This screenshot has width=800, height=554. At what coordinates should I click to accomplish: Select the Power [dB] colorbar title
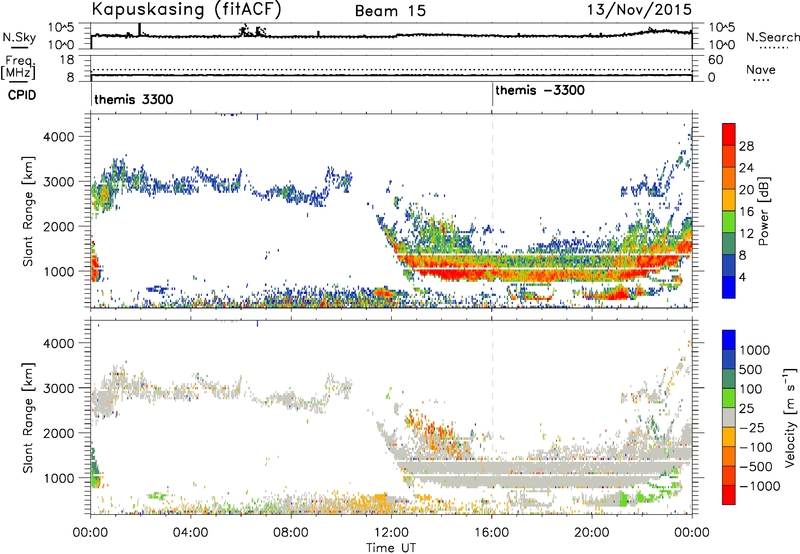(763, 211)
